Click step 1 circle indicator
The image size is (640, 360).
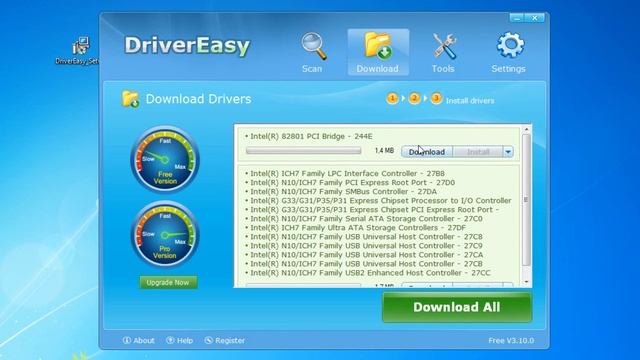pyautogui.click(x=392, y=98)
